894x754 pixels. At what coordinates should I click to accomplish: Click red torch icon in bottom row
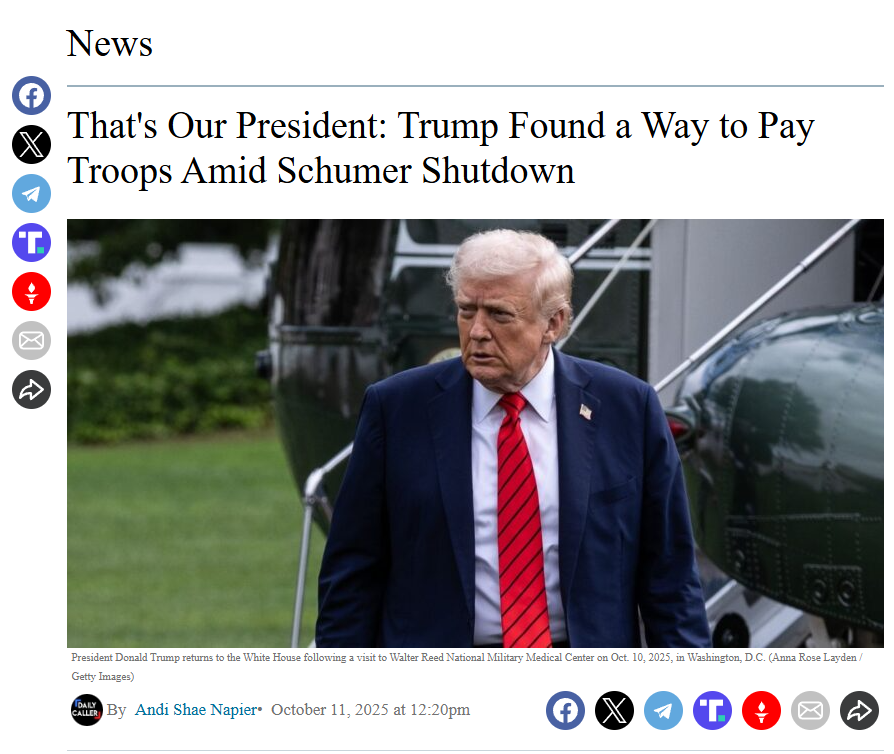(761, 711)
